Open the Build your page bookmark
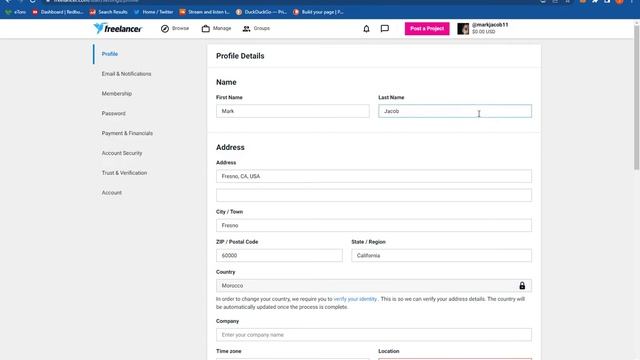The image size is (640, 360). pos(318,12)
